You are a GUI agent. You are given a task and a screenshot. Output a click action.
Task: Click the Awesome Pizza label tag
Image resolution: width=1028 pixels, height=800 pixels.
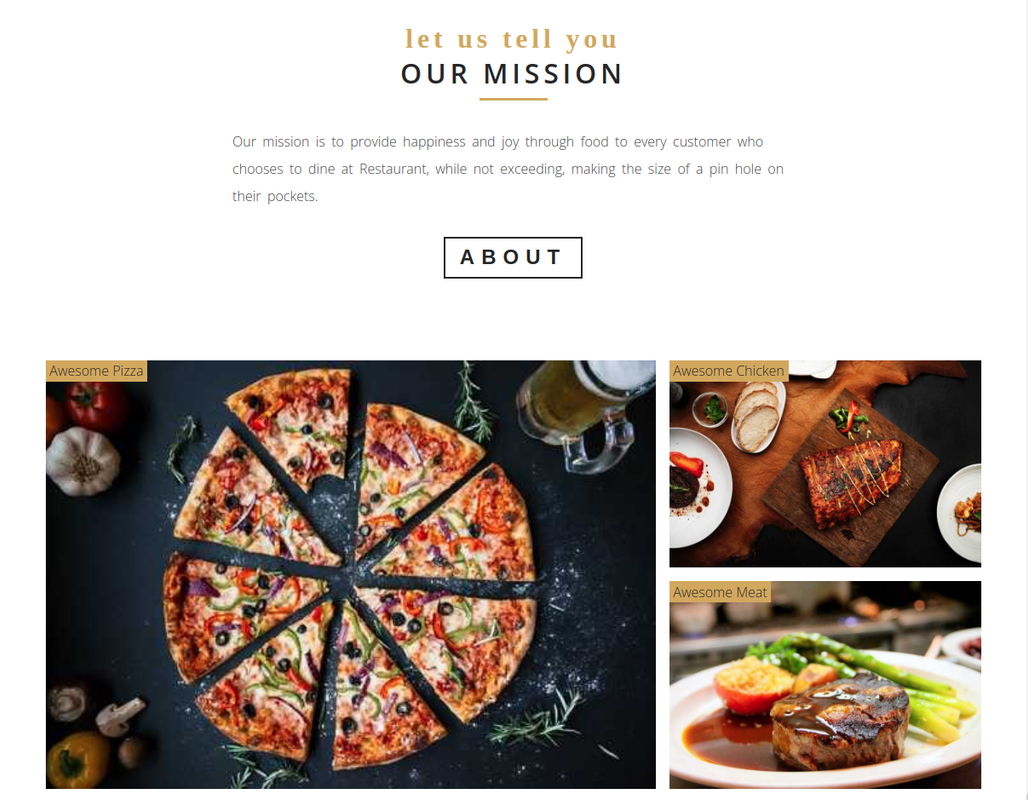96,370
